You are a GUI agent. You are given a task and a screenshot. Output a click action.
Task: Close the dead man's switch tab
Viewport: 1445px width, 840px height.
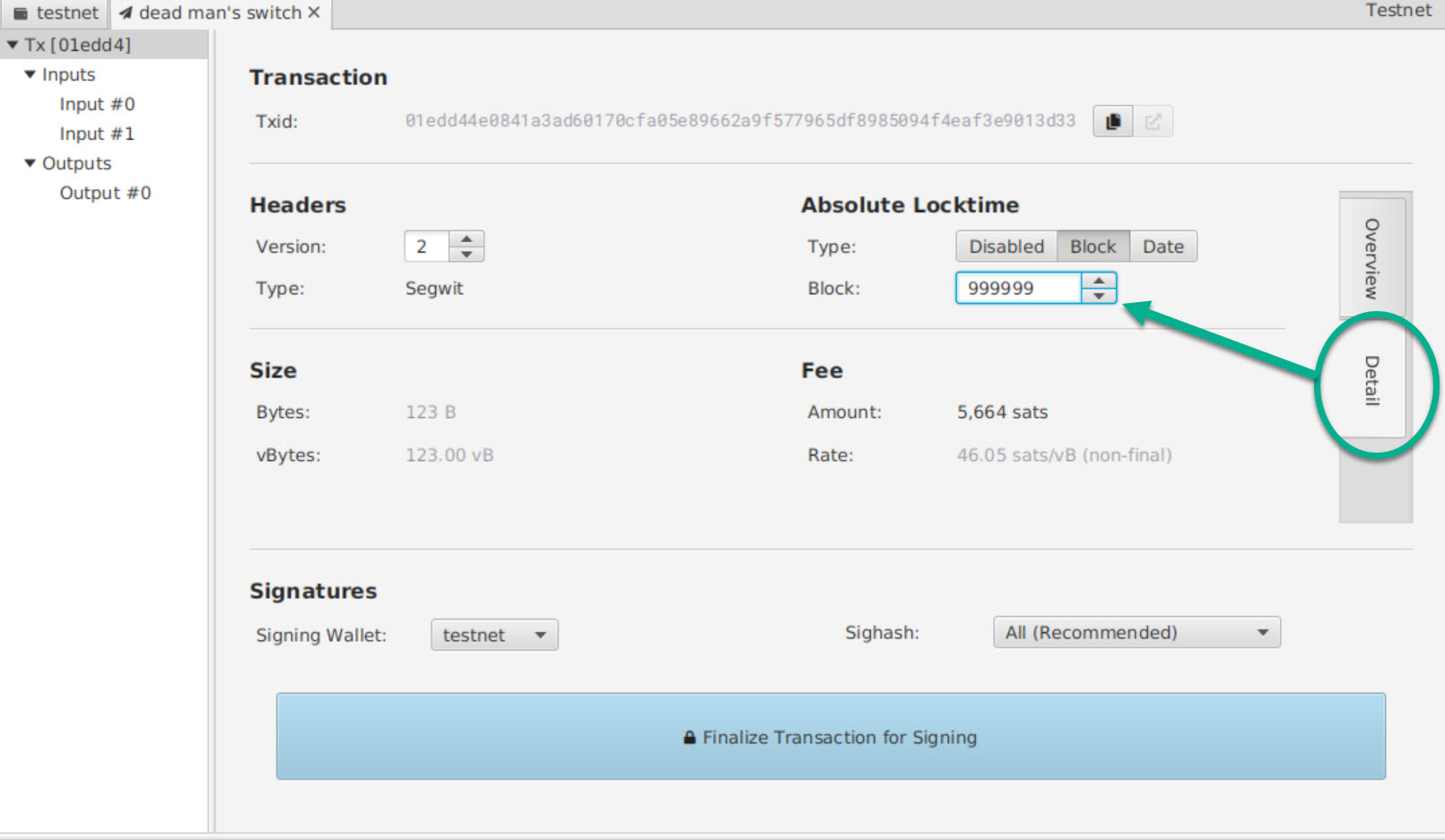(314, 13)
